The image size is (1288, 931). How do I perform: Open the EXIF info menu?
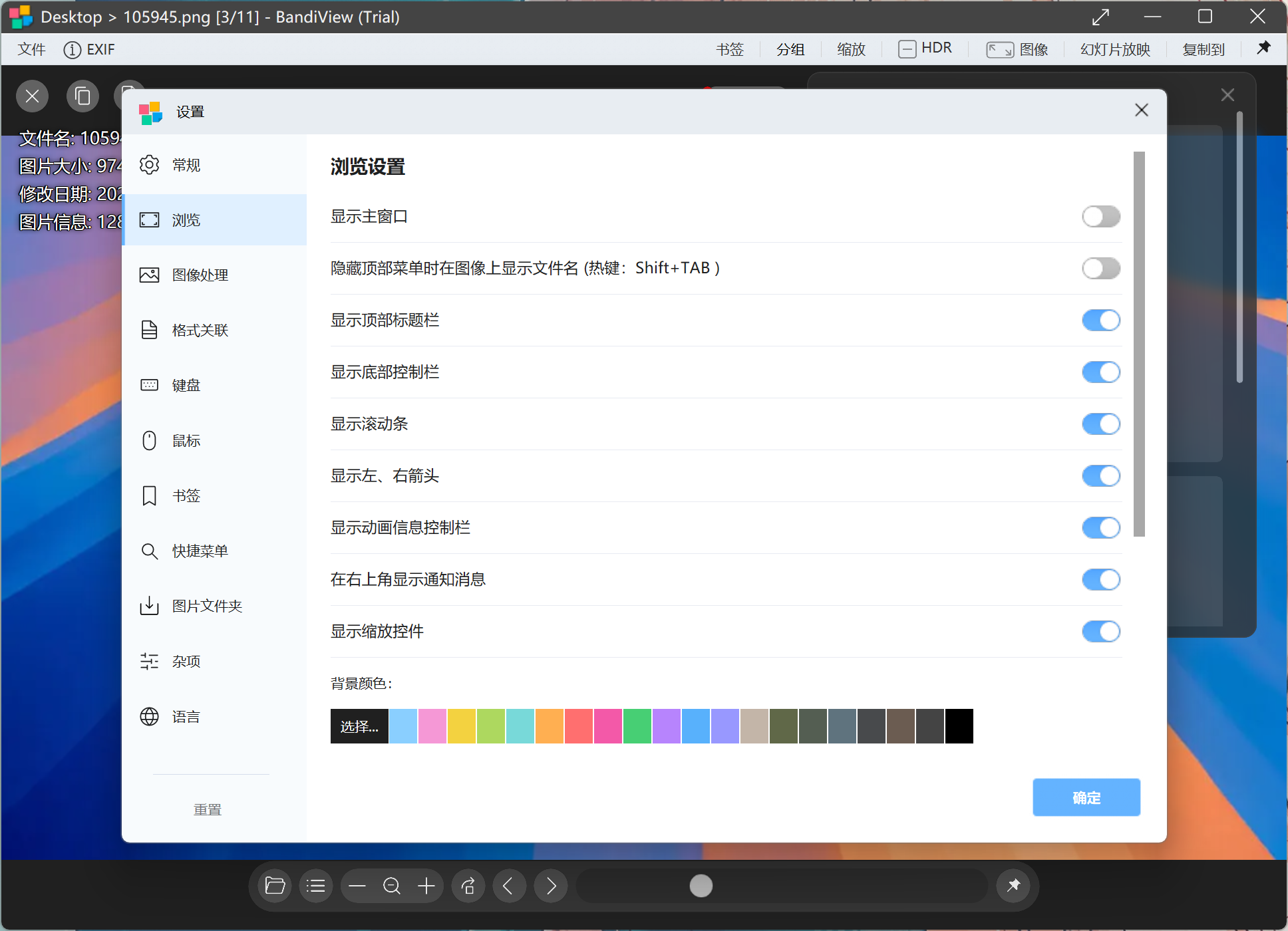(89, 49)
